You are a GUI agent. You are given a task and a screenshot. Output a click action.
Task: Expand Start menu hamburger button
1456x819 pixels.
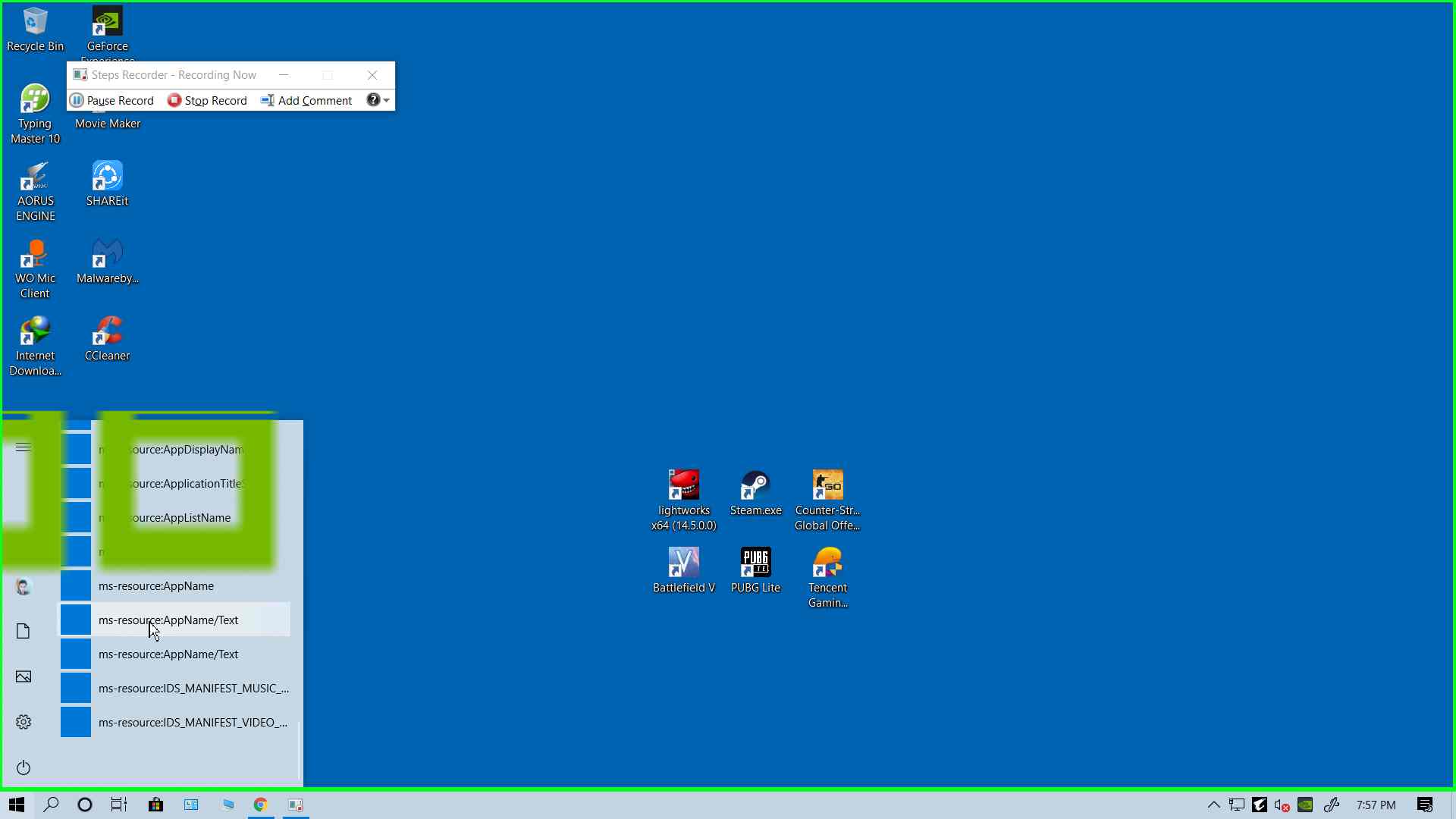pos(24,447)
